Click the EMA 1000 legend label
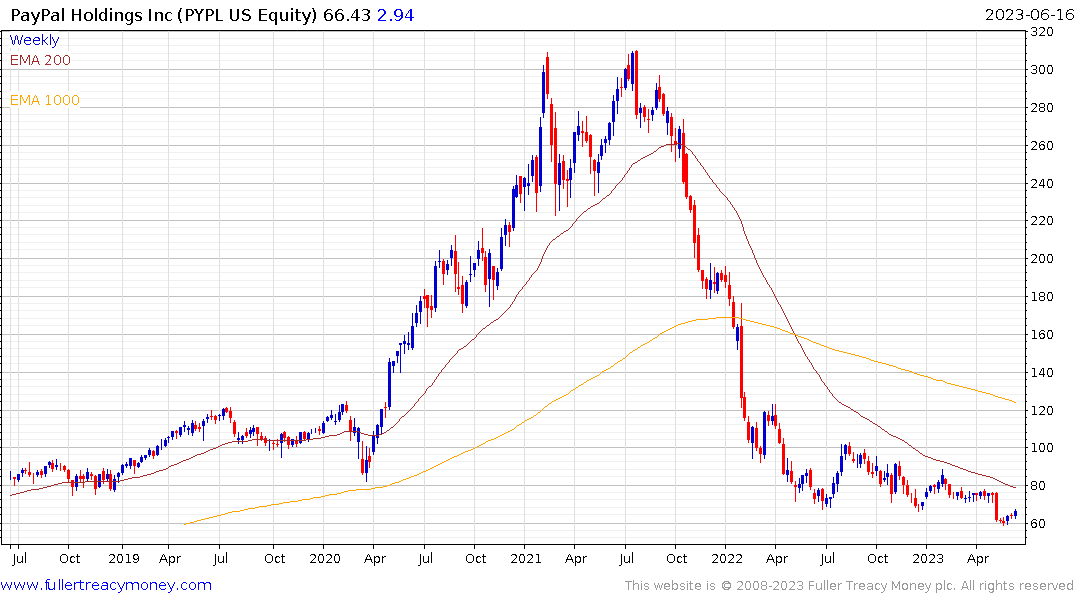 [45, 100]
